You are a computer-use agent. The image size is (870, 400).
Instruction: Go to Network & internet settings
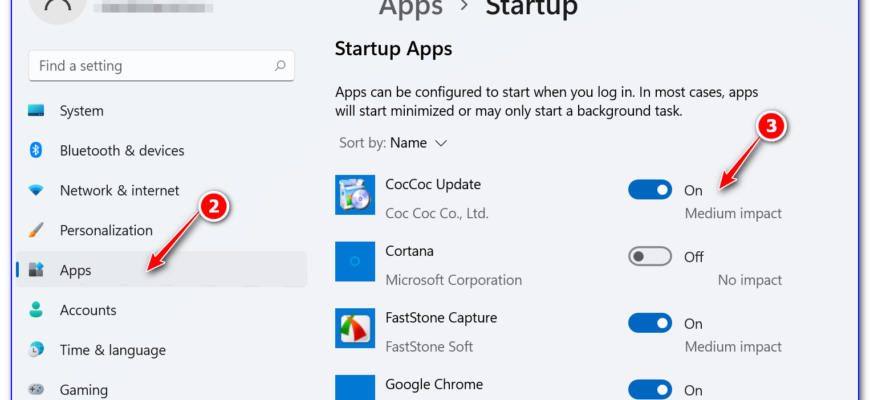(161, 190)
